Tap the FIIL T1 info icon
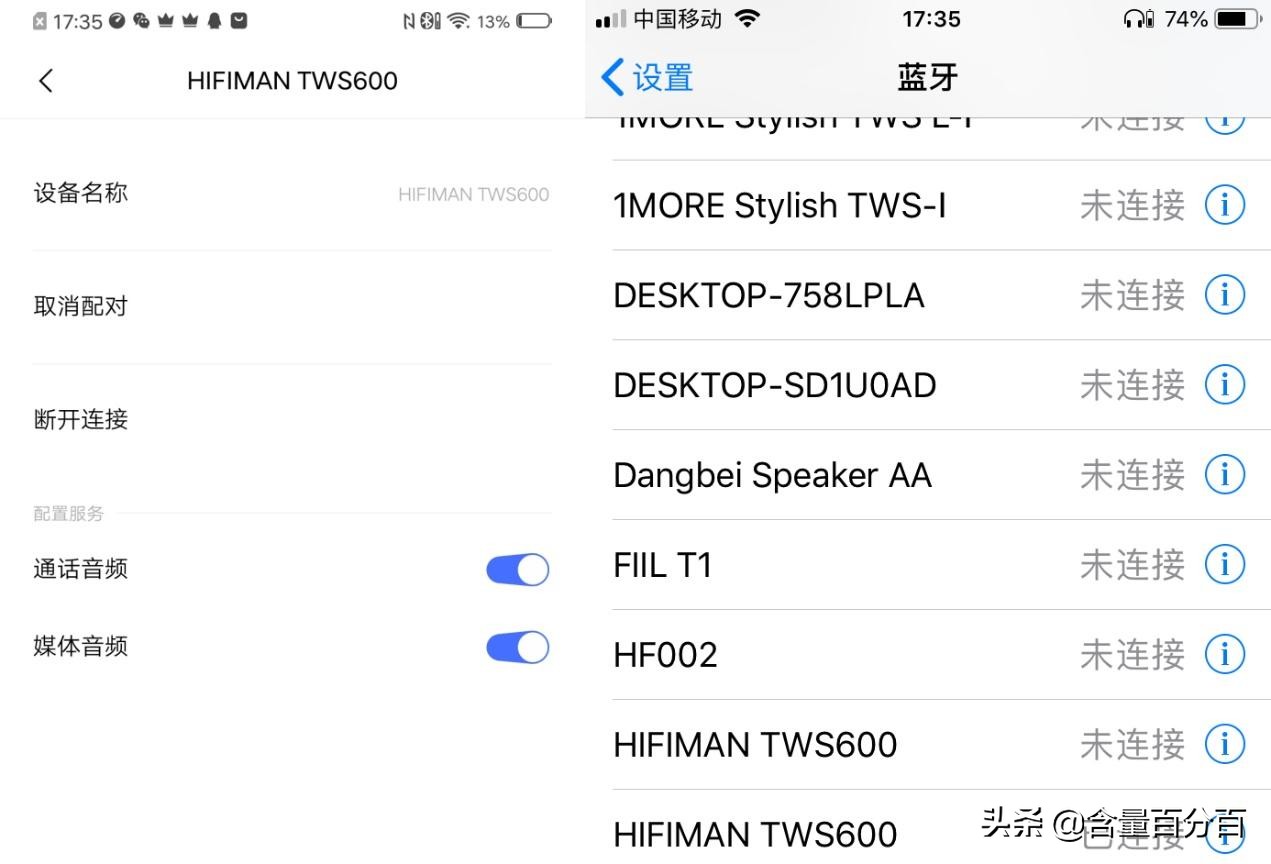The width and height of the screenshot is (1271, 864). [x=1224, y=564]
